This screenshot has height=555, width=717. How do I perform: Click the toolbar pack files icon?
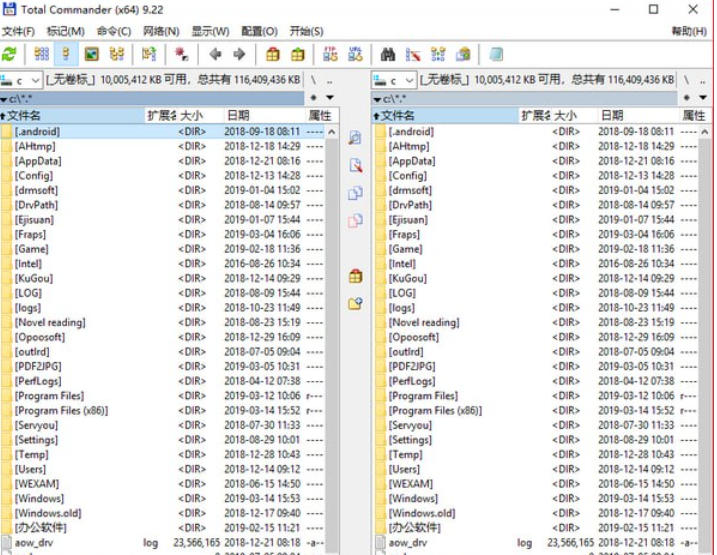(x=273, y=54)
